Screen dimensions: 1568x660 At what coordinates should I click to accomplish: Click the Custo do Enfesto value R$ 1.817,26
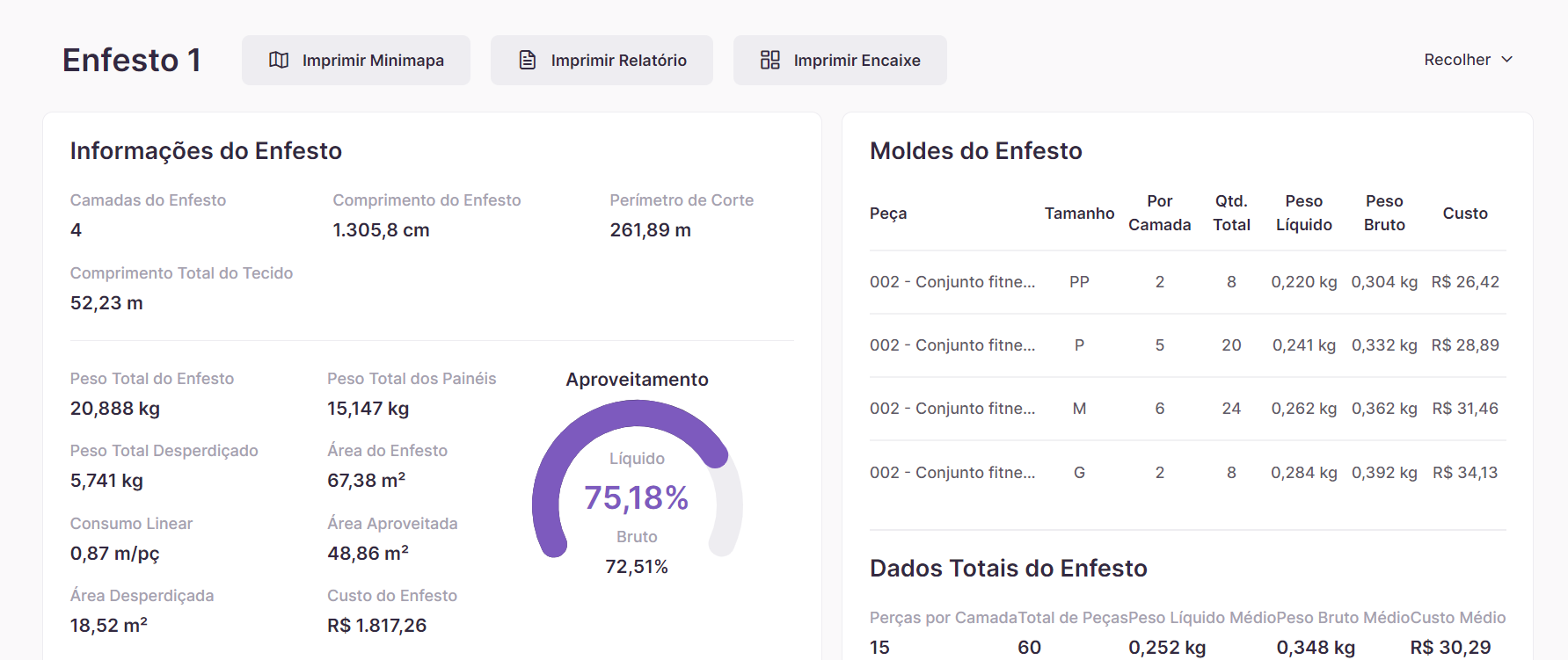[376, 626]
